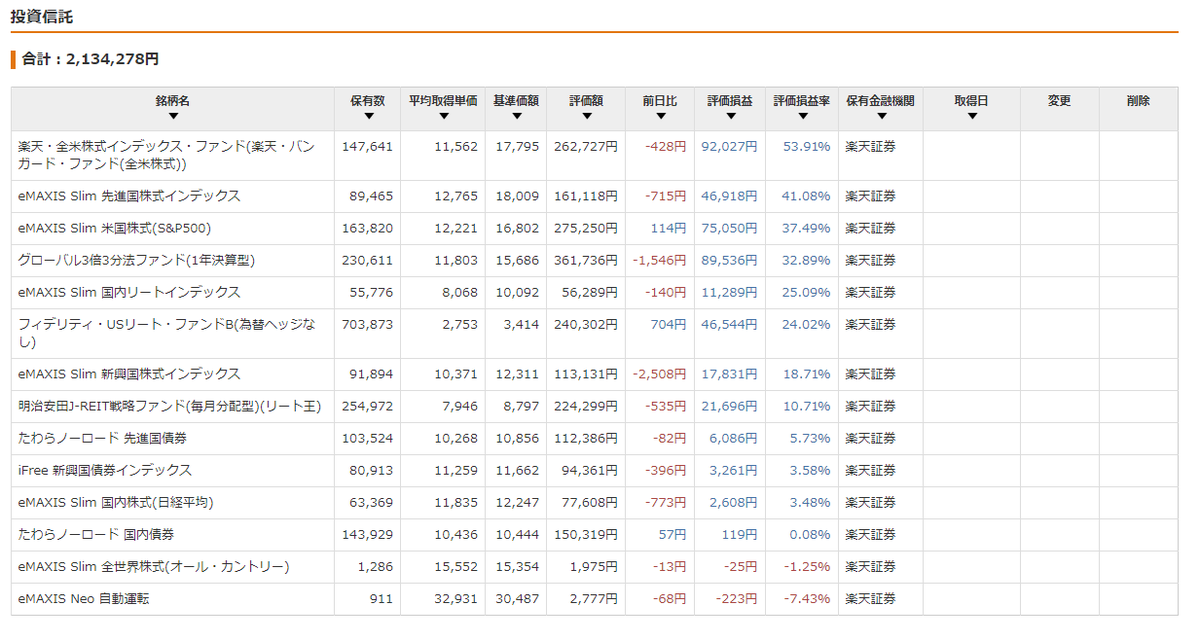Click 前日比 value -428円
Viewport: 1200px width, 641px height.
click(x=665, y=147)
